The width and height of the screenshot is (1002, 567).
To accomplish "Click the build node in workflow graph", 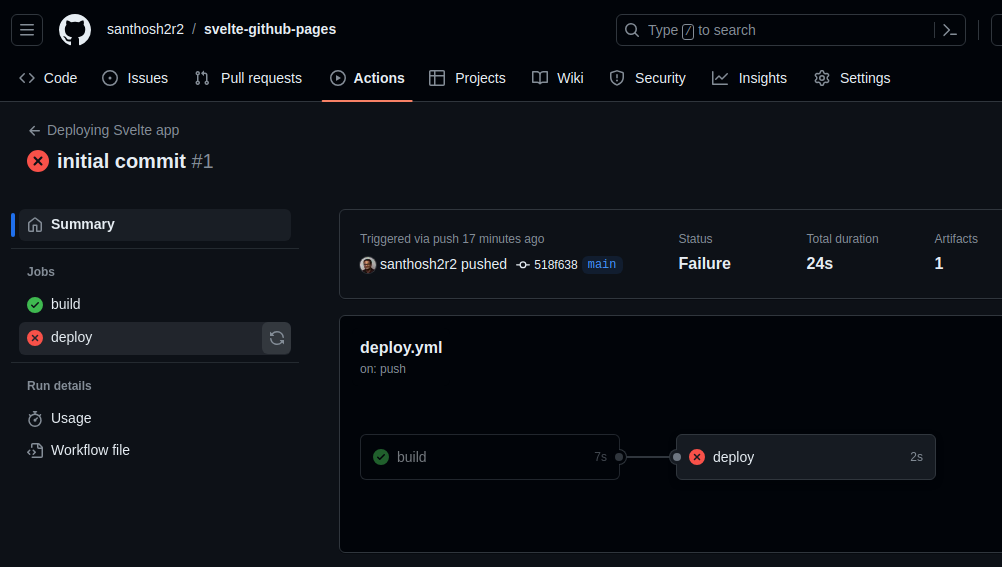I will pos(489,457).
